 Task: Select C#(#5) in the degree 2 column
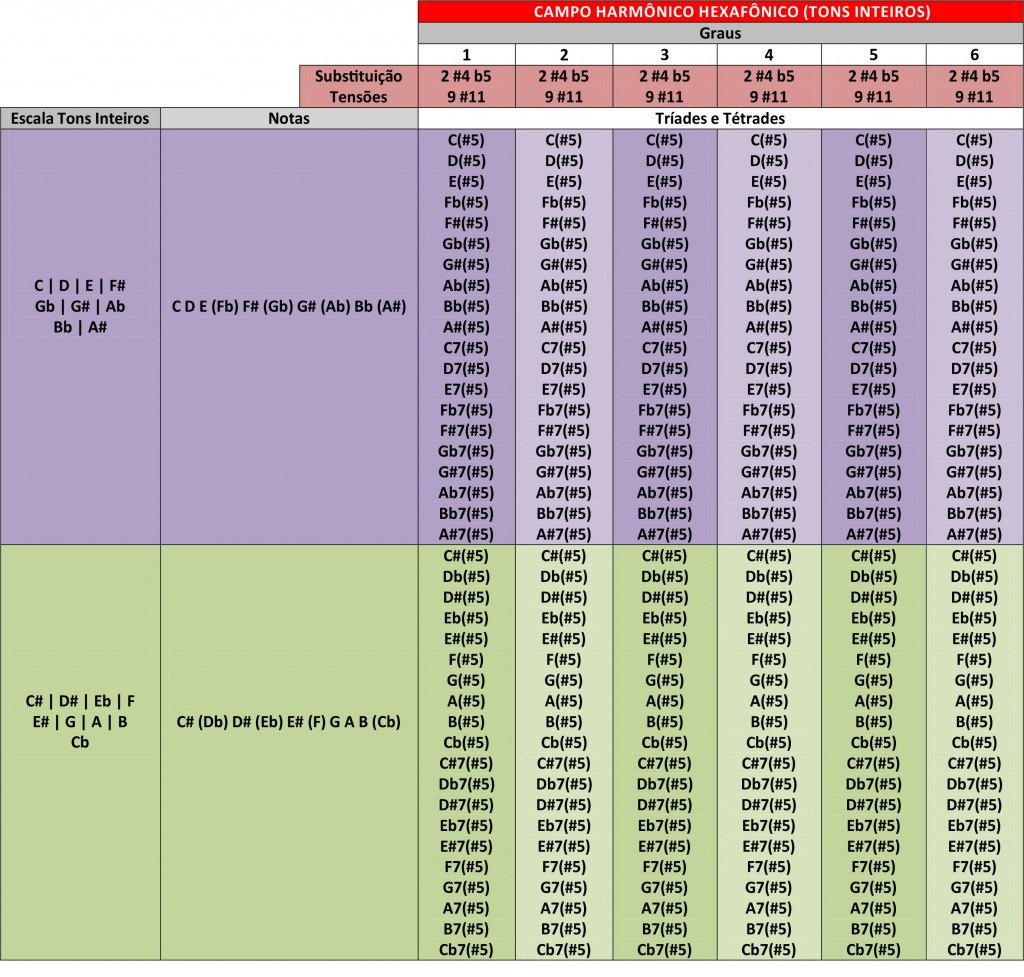564,556
